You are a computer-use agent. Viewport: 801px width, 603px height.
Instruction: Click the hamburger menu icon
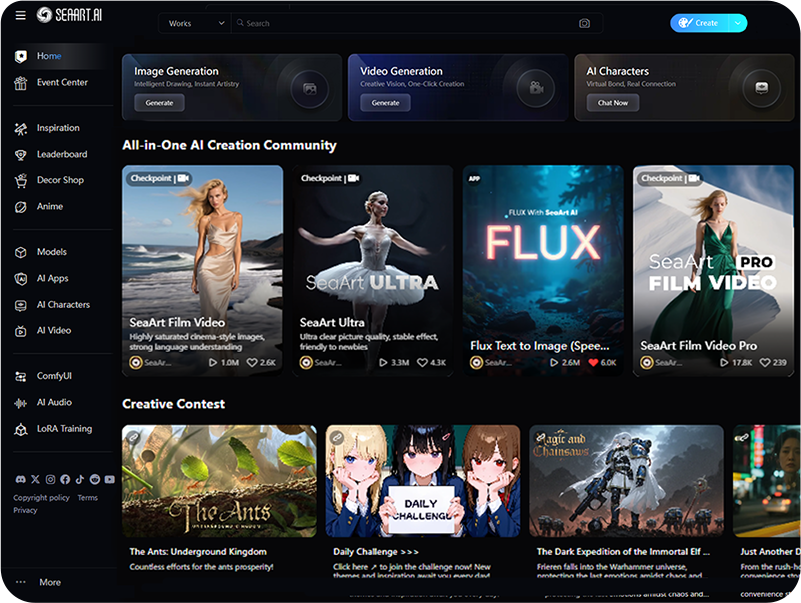(21, 15)
